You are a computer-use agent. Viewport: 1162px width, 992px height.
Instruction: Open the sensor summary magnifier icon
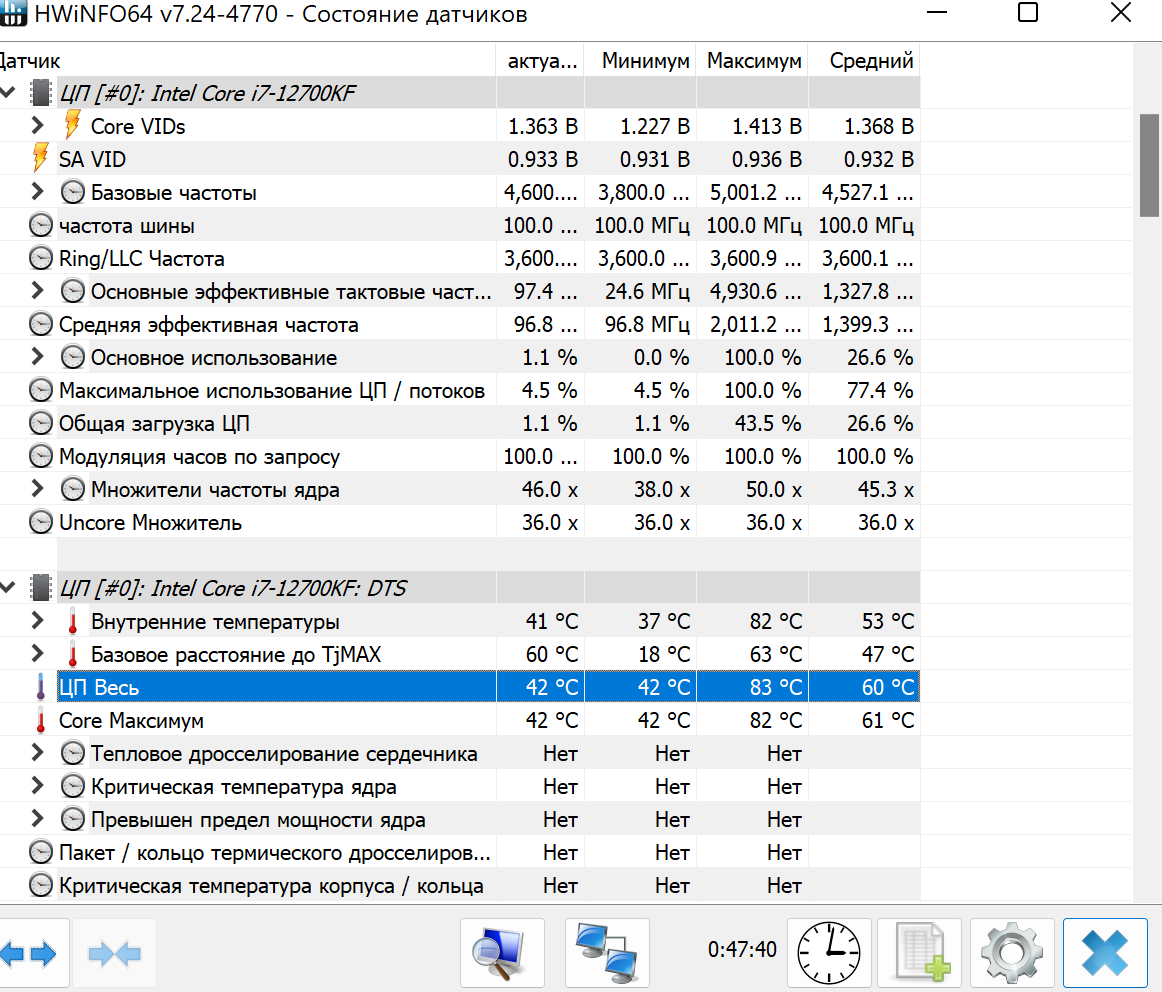tap(502, 953)
